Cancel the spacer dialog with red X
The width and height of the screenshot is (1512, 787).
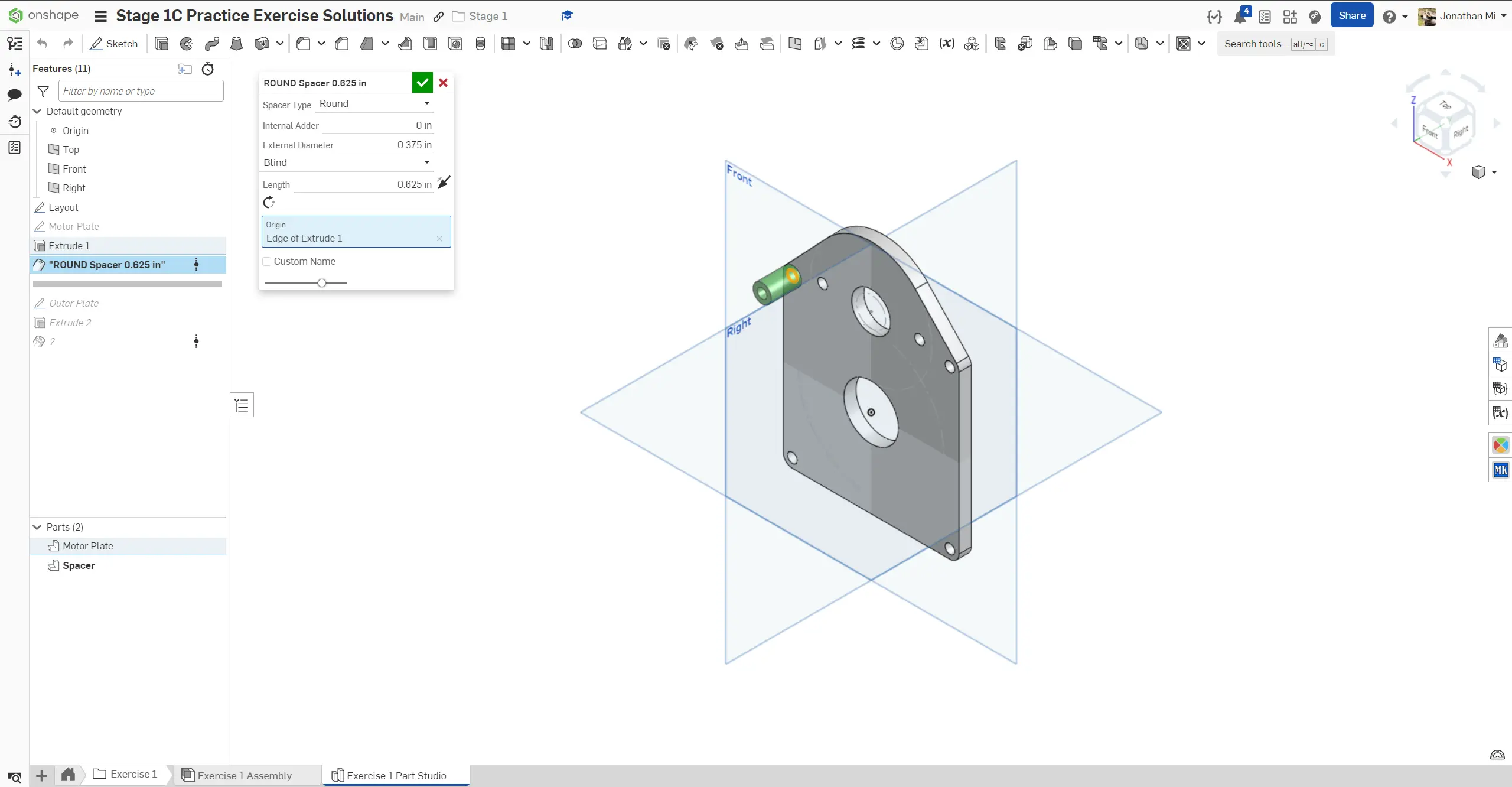(444, 83)
